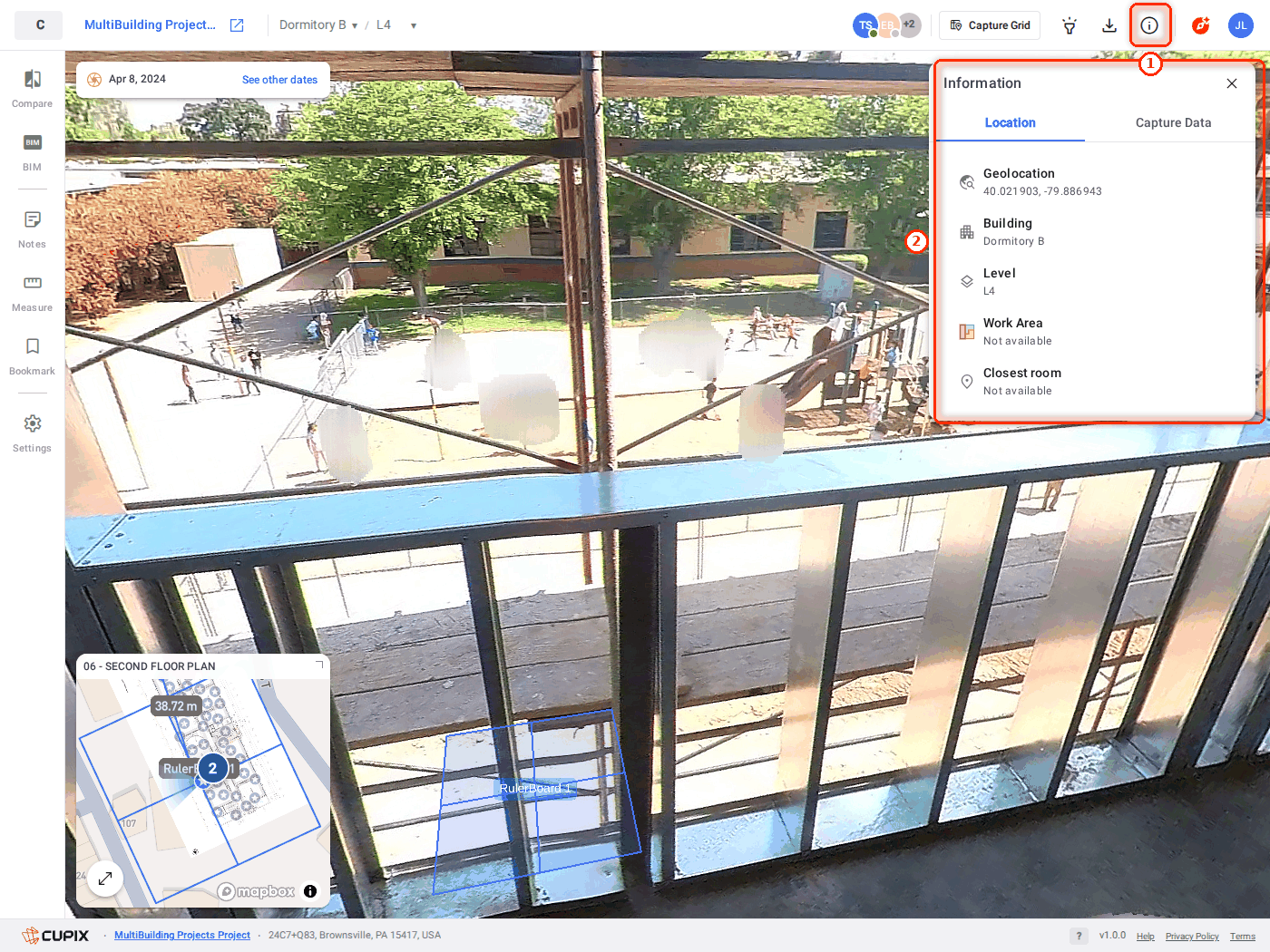The width and height of the screenshot is (1270, 952).
Task: Click See other dates link
Action: 279,80
